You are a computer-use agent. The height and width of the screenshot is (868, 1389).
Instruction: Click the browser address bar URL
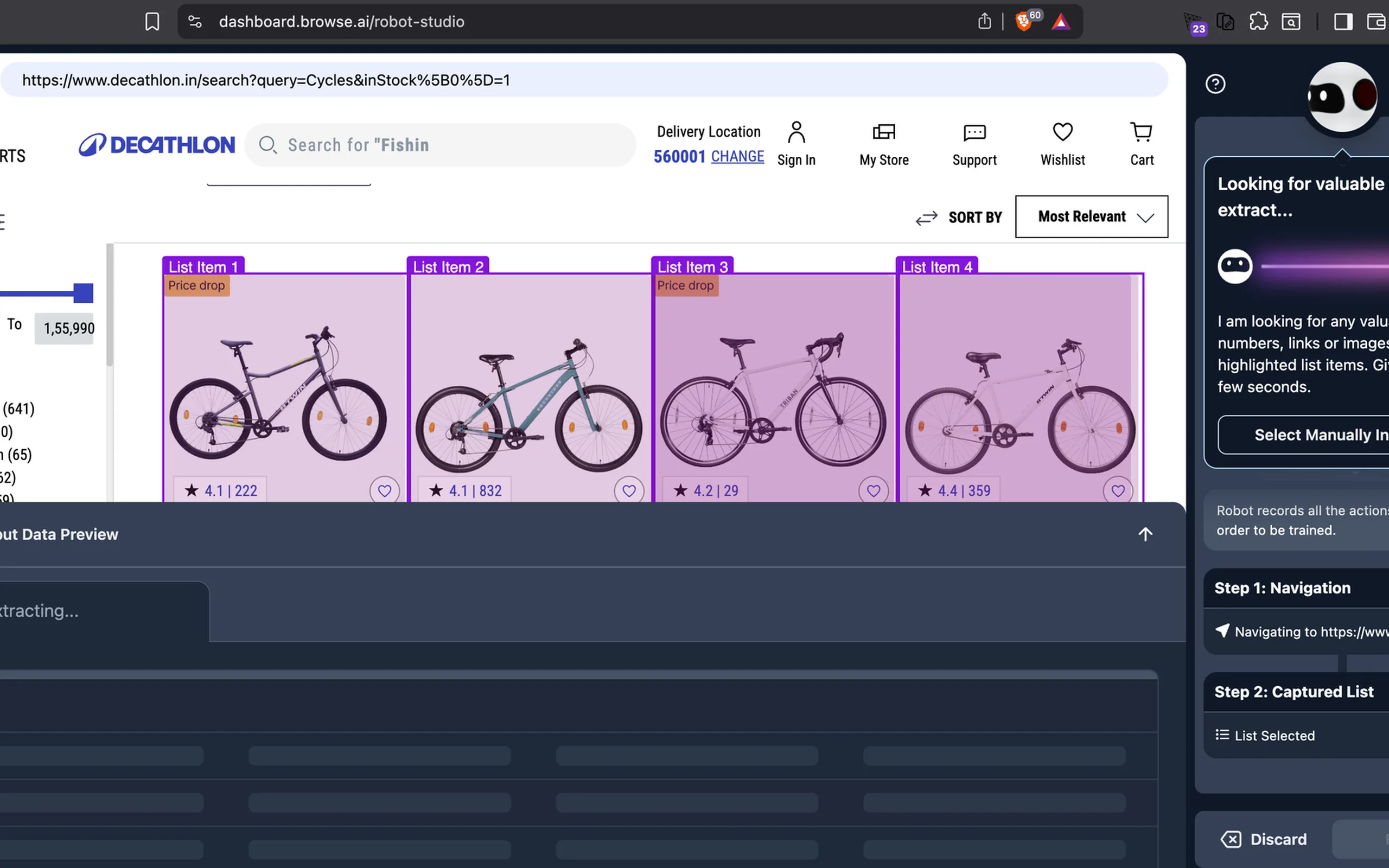pyautogui.click(x=341, y=22)
